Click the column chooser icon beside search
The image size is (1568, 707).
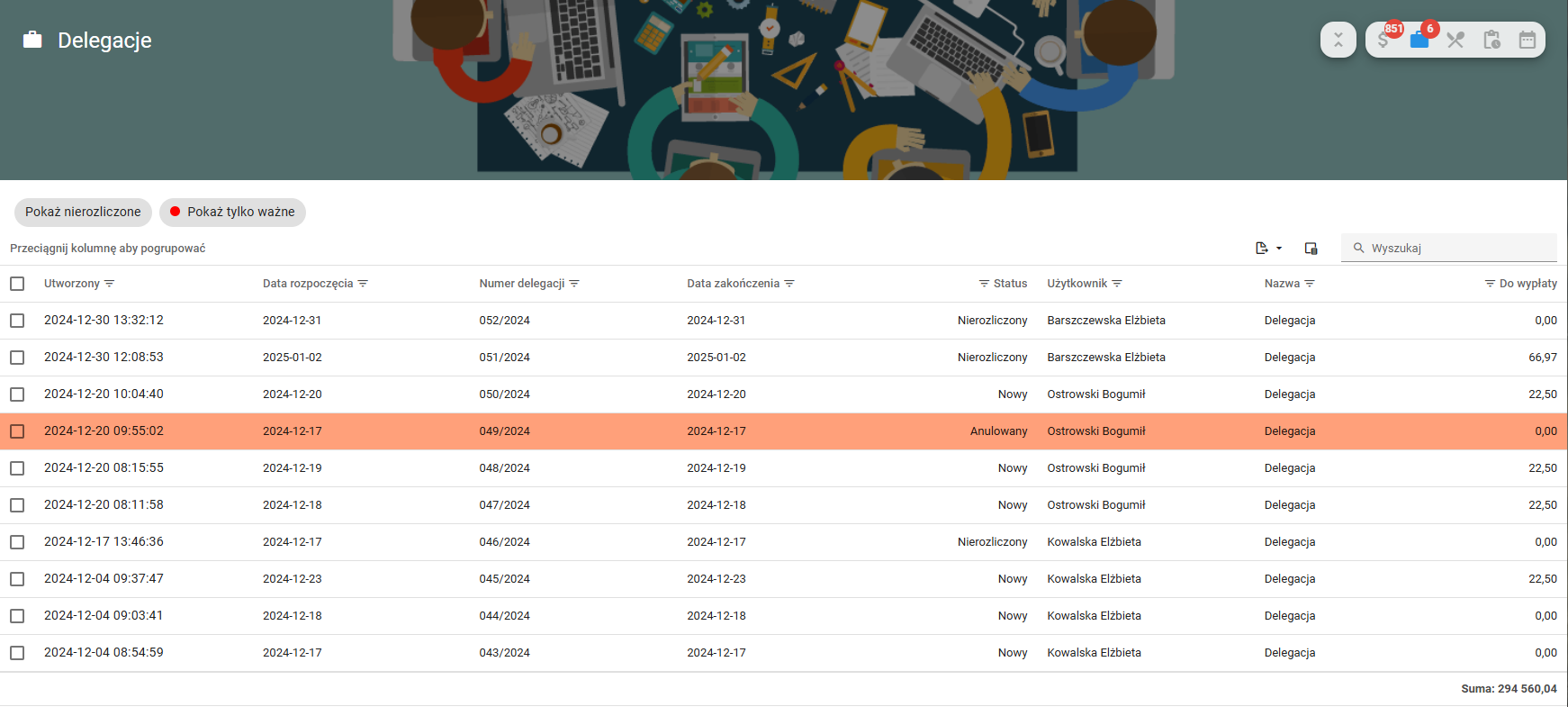[x=1311, y=249]
